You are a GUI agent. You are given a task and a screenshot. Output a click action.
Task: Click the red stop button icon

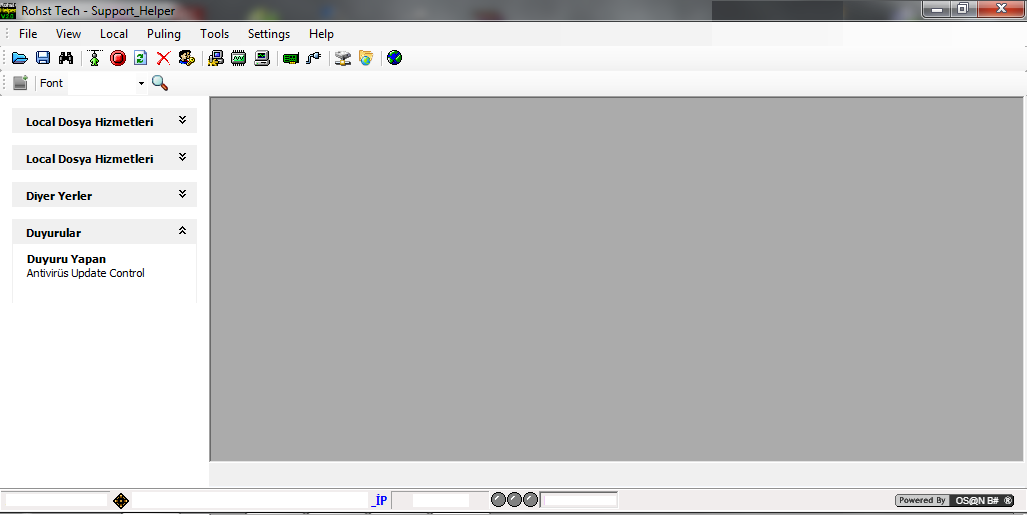[x=118, y=58]
